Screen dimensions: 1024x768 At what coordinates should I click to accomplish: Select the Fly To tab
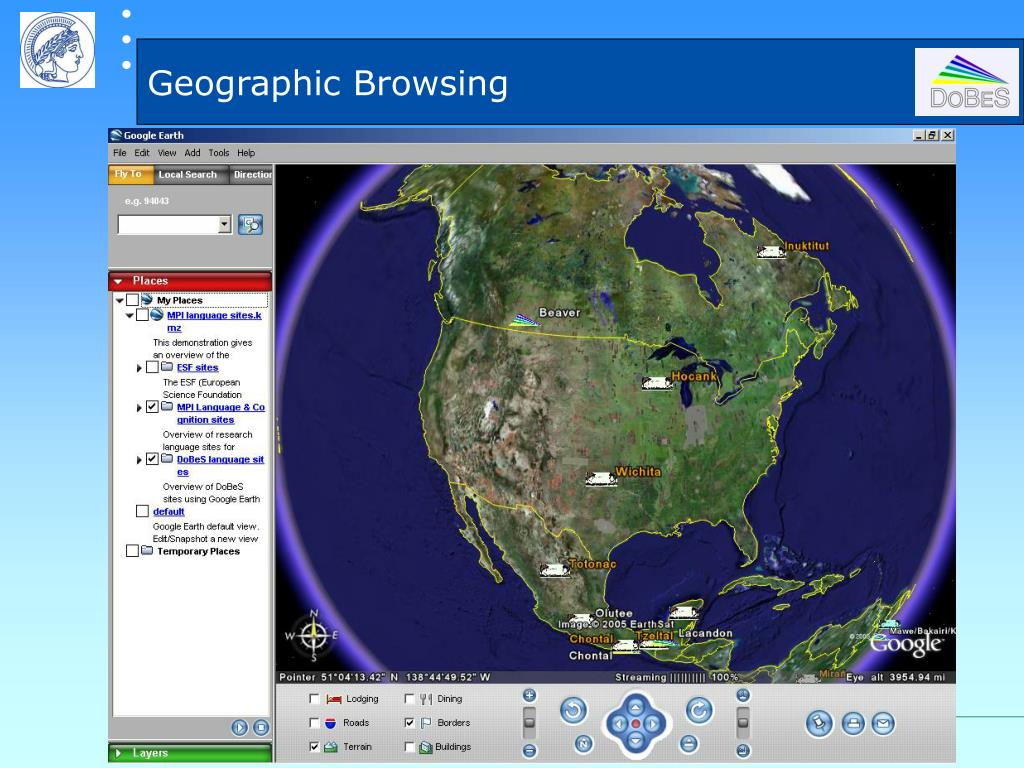tap(131, 174)
